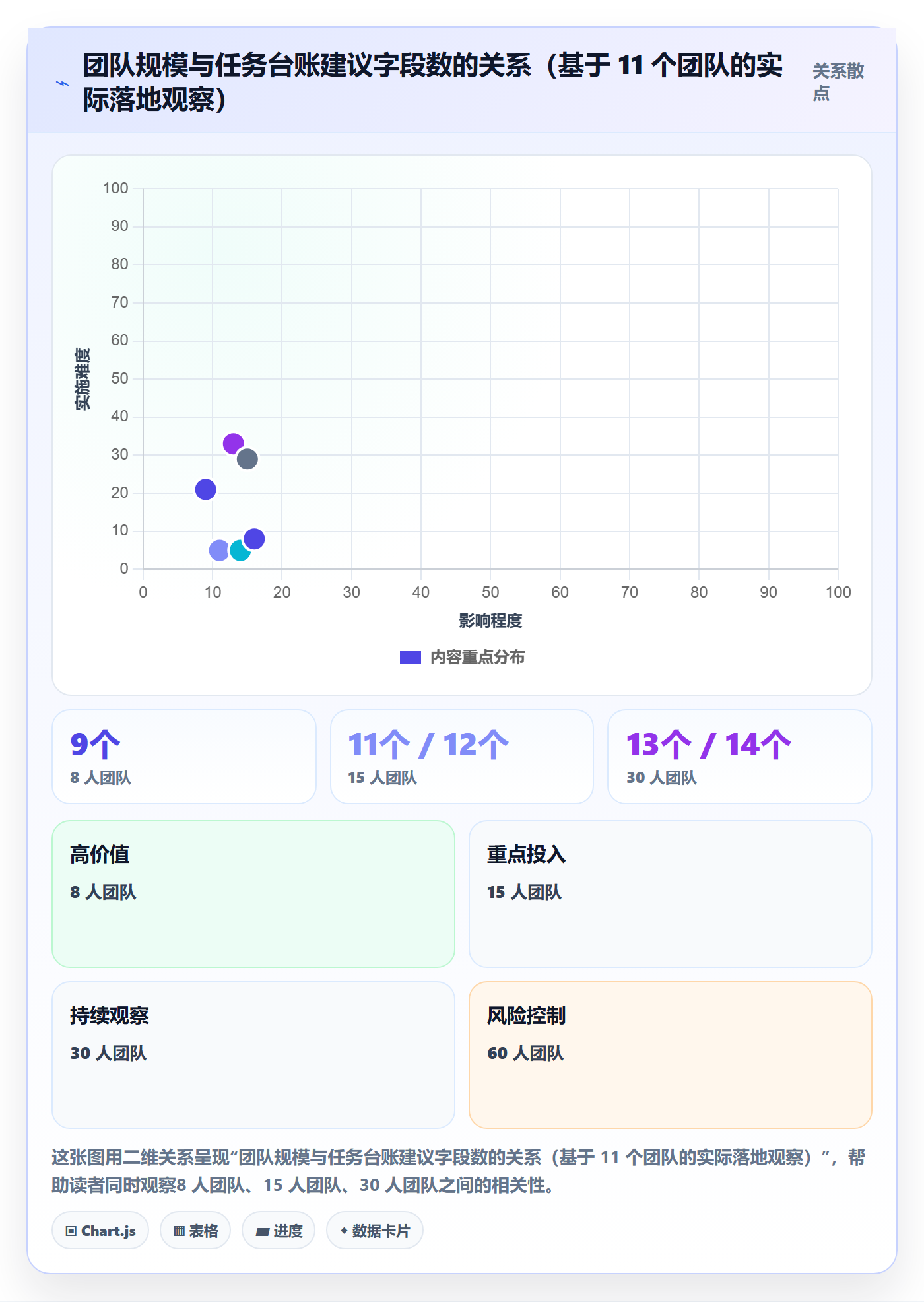This screenshot has width=924, height=1302.
Task: Click the dark blue point at impact 16
Action: pos(254,539)
